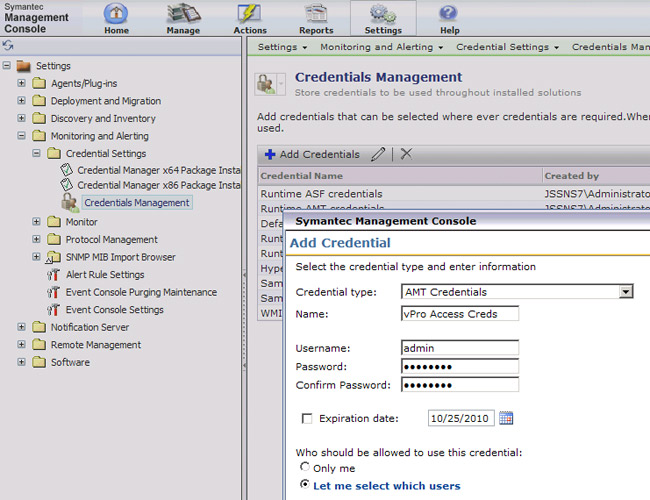Open Alert Rule Settings in tree
The height and width of the screenshot is (500, 650).
(x=104, y=275)
